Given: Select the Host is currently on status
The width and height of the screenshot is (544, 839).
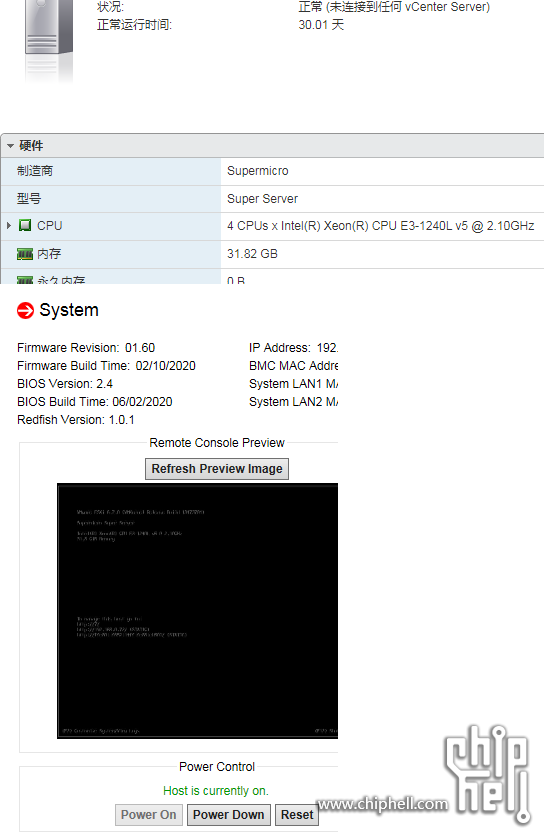Looking at the screenshot, I should point(216,791).
